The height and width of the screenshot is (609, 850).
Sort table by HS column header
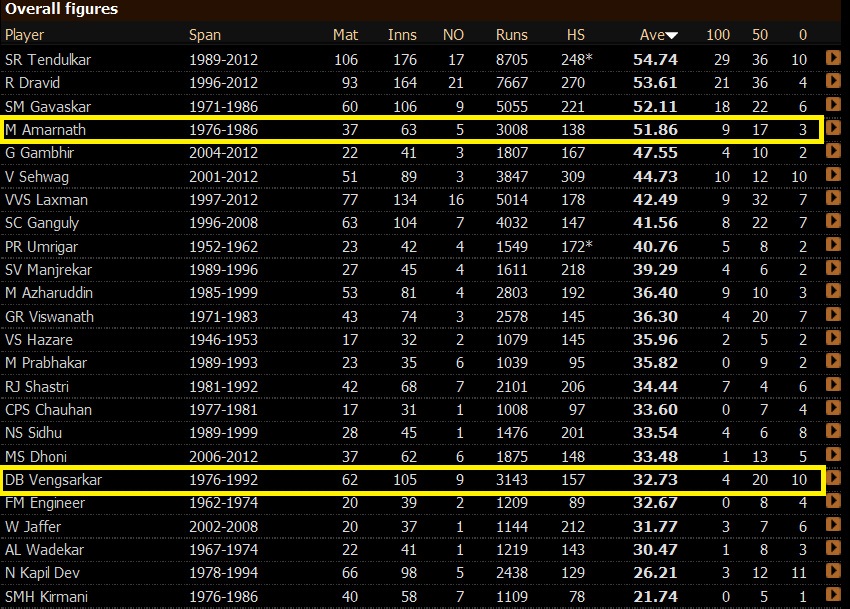[x=576, y=35]
